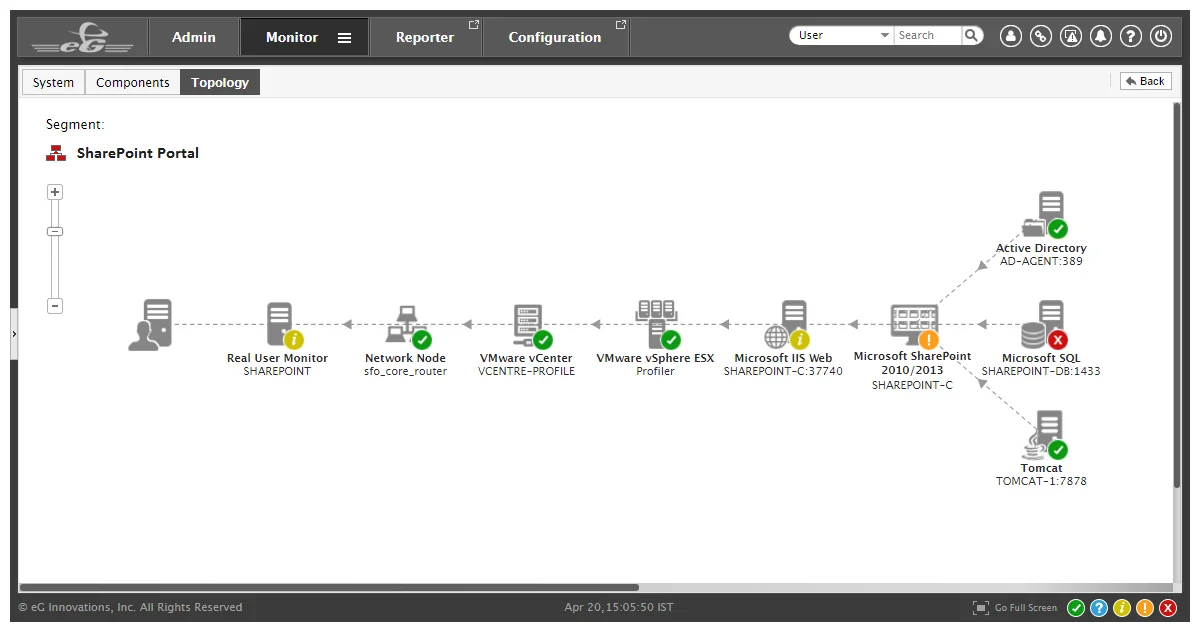Open the Configuration menu
1200x632 pixels.
pos(555,37)
